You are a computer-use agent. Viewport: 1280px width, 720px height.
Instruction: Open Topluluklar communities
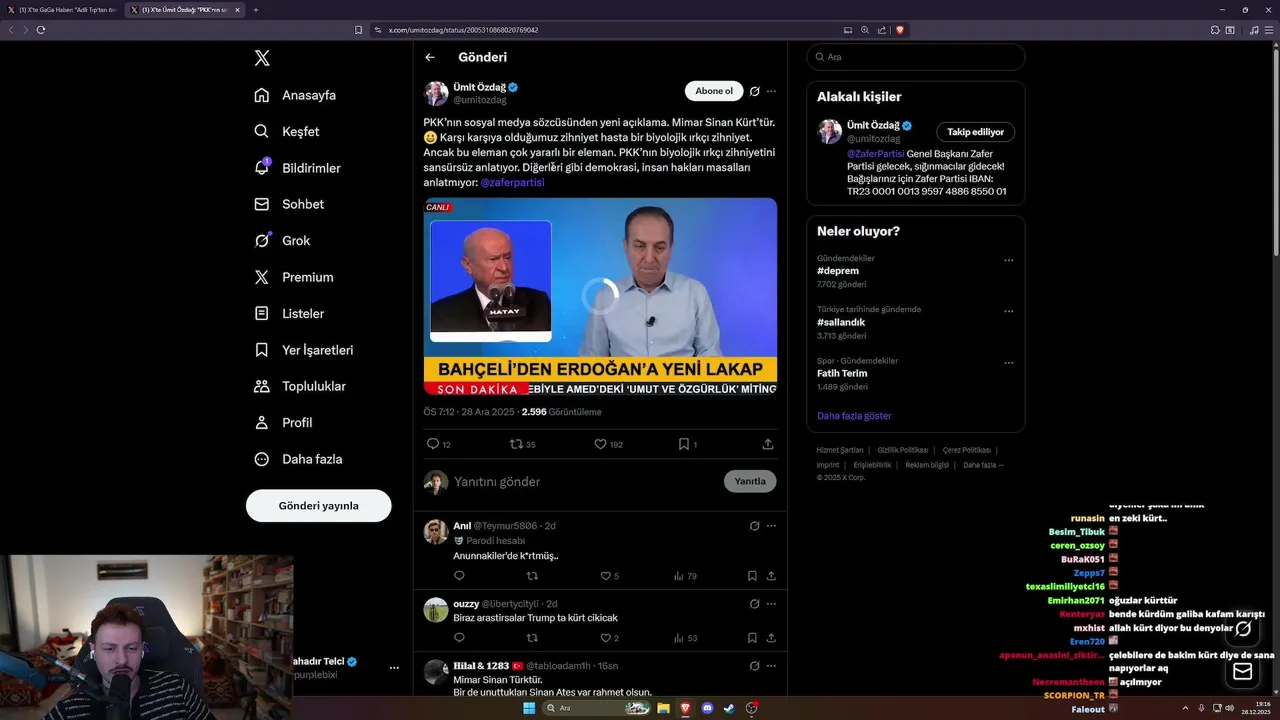pyautogui.click(x=299, y=386)
